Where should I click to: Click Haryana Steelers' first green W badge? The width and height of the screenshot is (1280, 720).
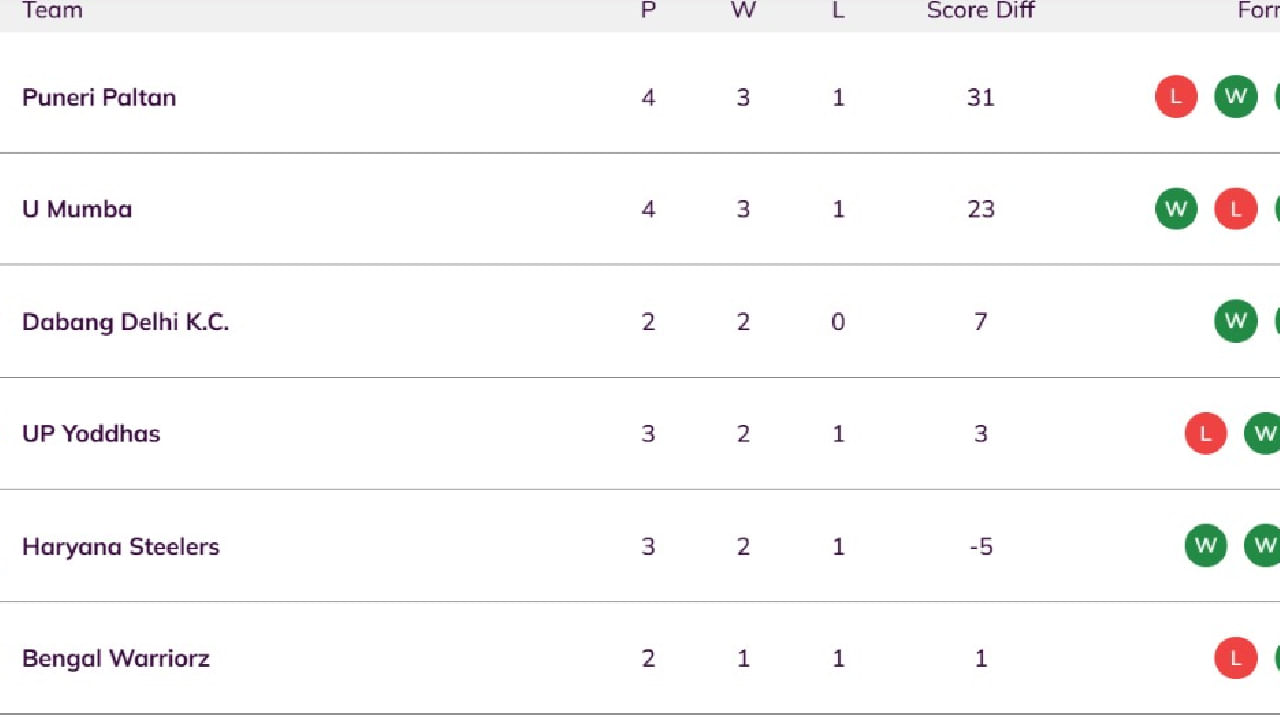pos(1206,546)
